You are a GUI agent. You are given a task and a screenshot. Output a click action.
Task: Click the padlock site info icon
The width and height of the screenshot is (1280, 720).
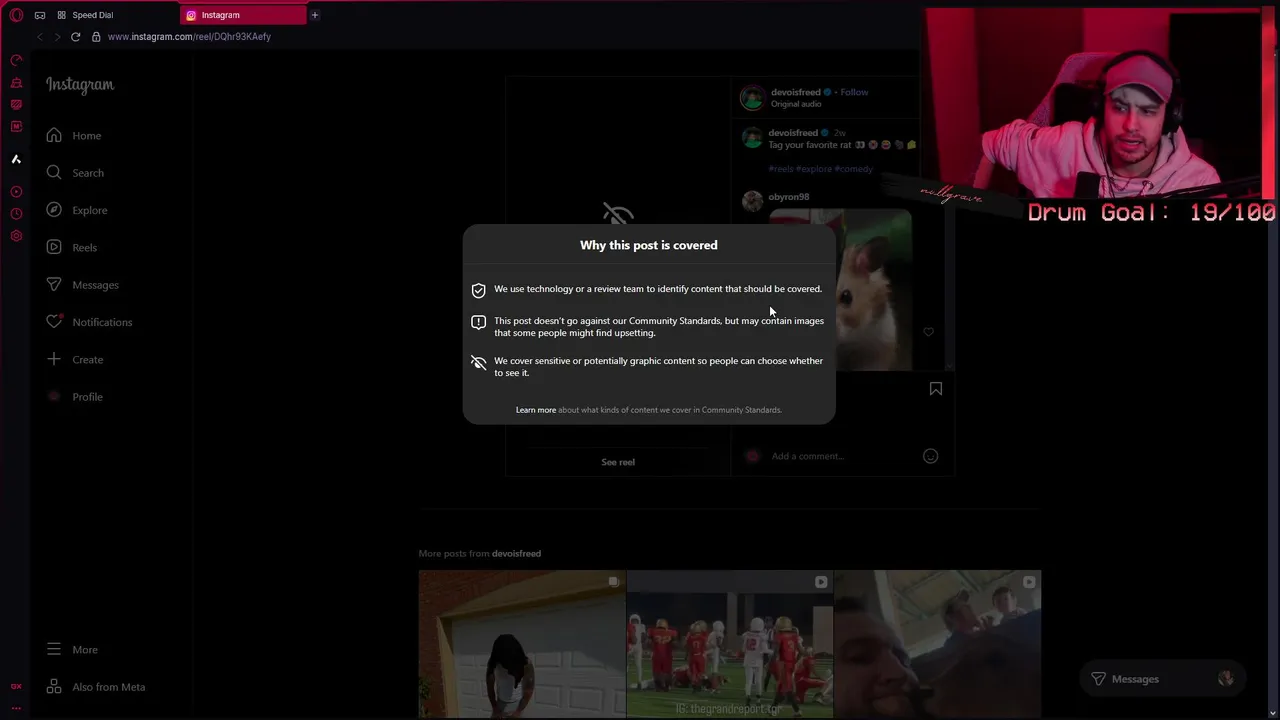[x=96, y=37]
